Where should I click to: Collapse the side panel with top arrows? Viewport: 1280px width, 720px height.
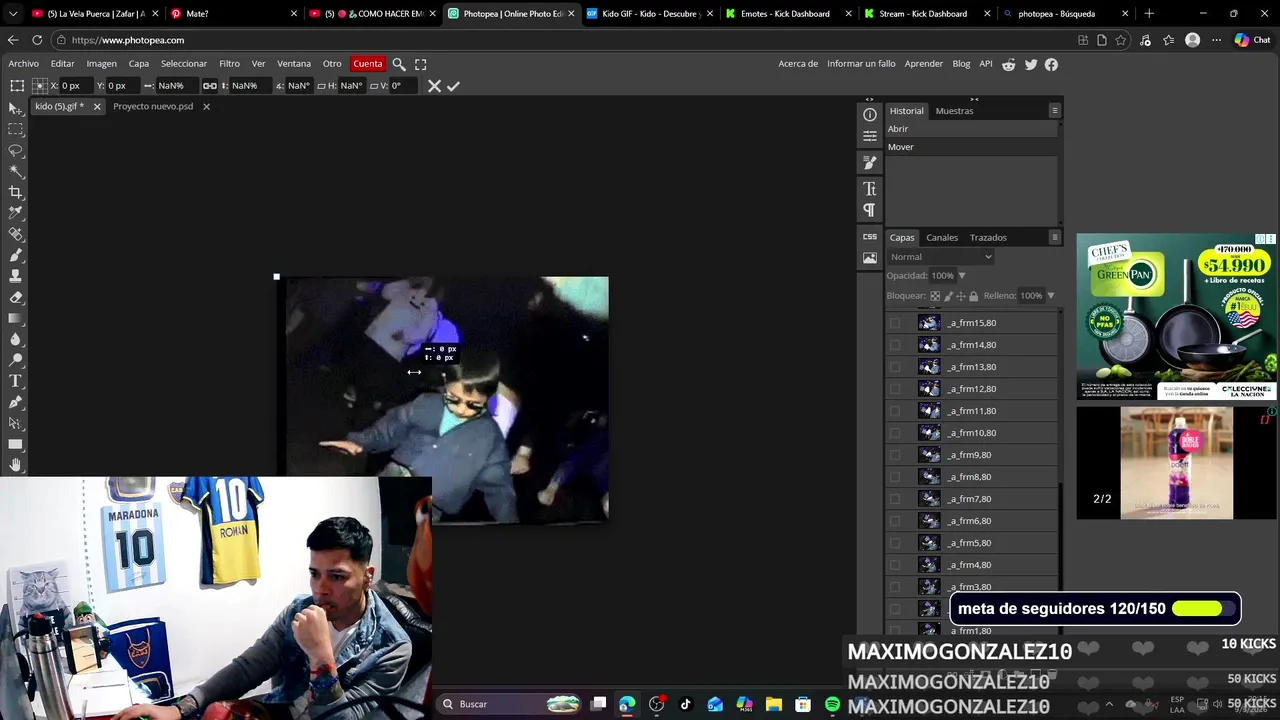click(x=974, y=99)
